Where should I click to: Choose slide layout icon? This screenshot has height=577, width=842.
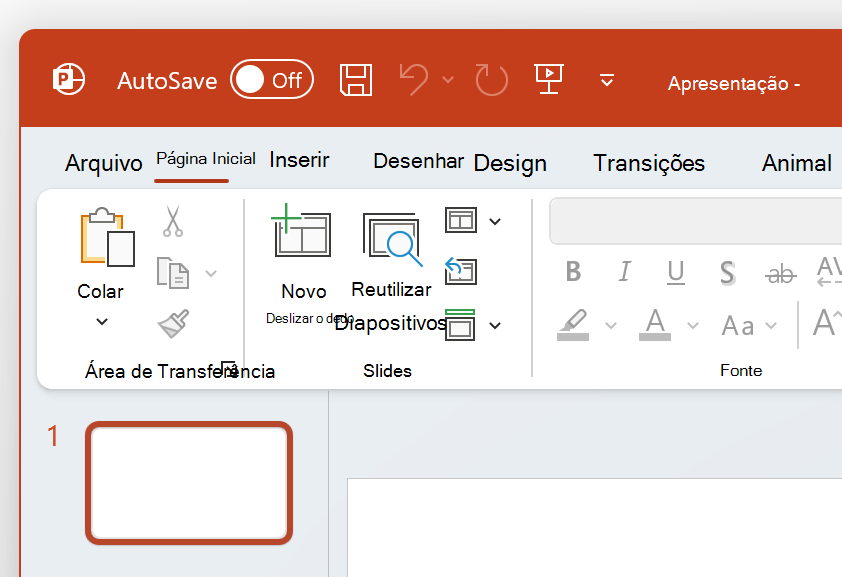click(461, 220)
